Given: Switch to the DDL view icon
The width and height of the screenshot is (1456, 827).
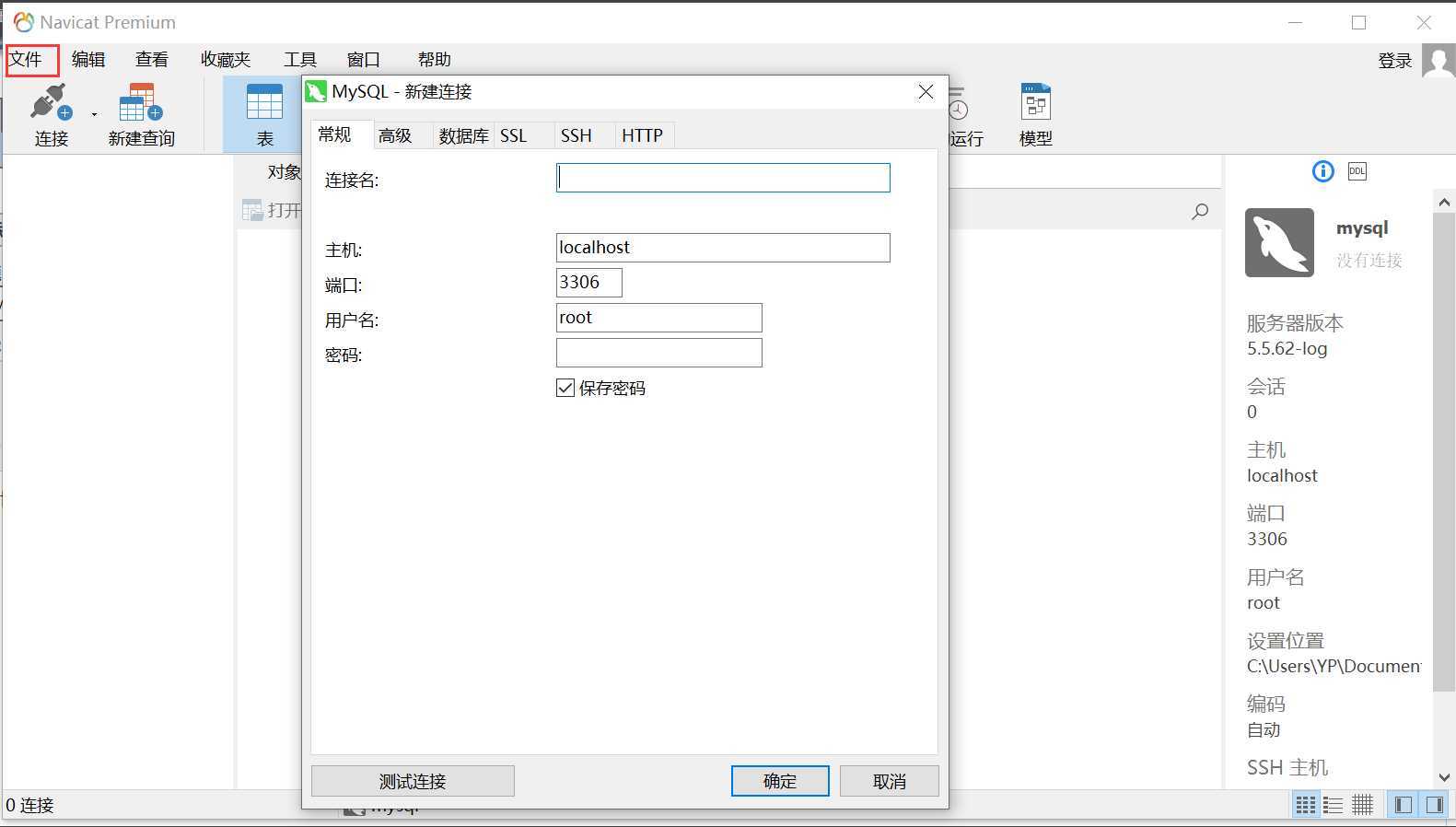Looking at the screenshot, I should click(x=1357, y=171).
